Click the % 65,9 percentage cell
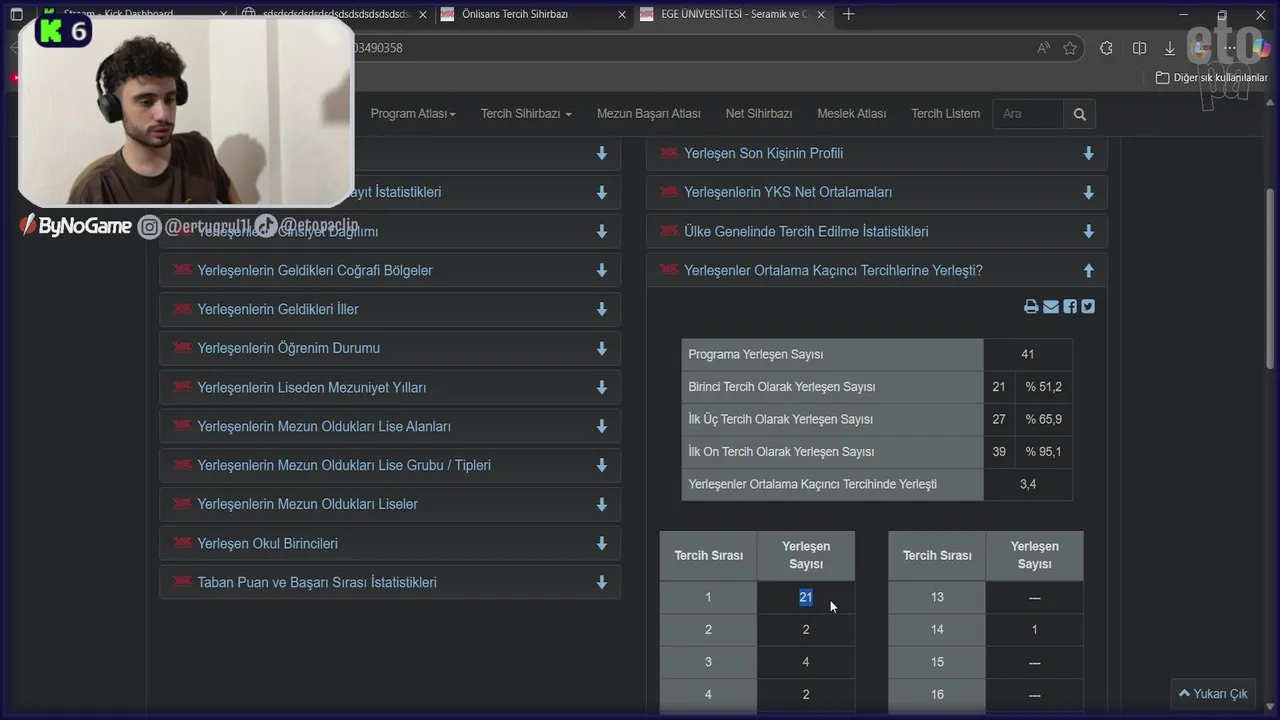Screen dimensions: 1280x720 click(1043, 420)
